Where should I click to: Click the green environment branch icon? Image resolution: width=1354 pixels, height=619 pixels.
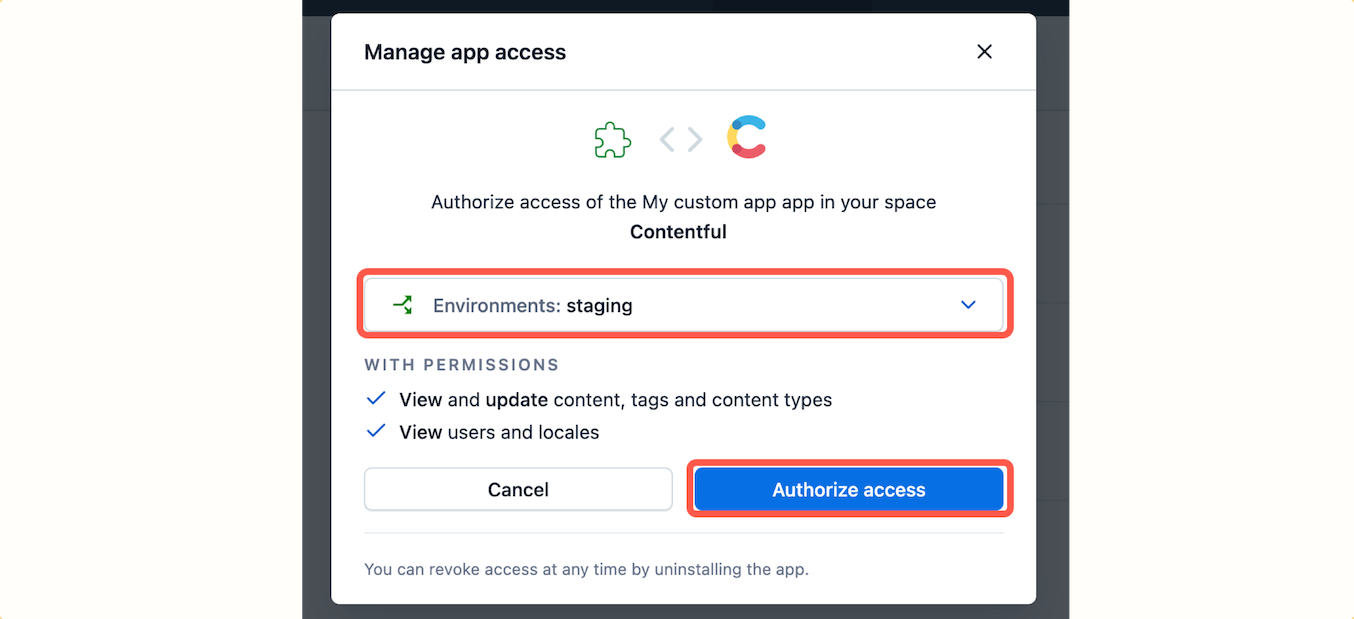coord(403,305)
